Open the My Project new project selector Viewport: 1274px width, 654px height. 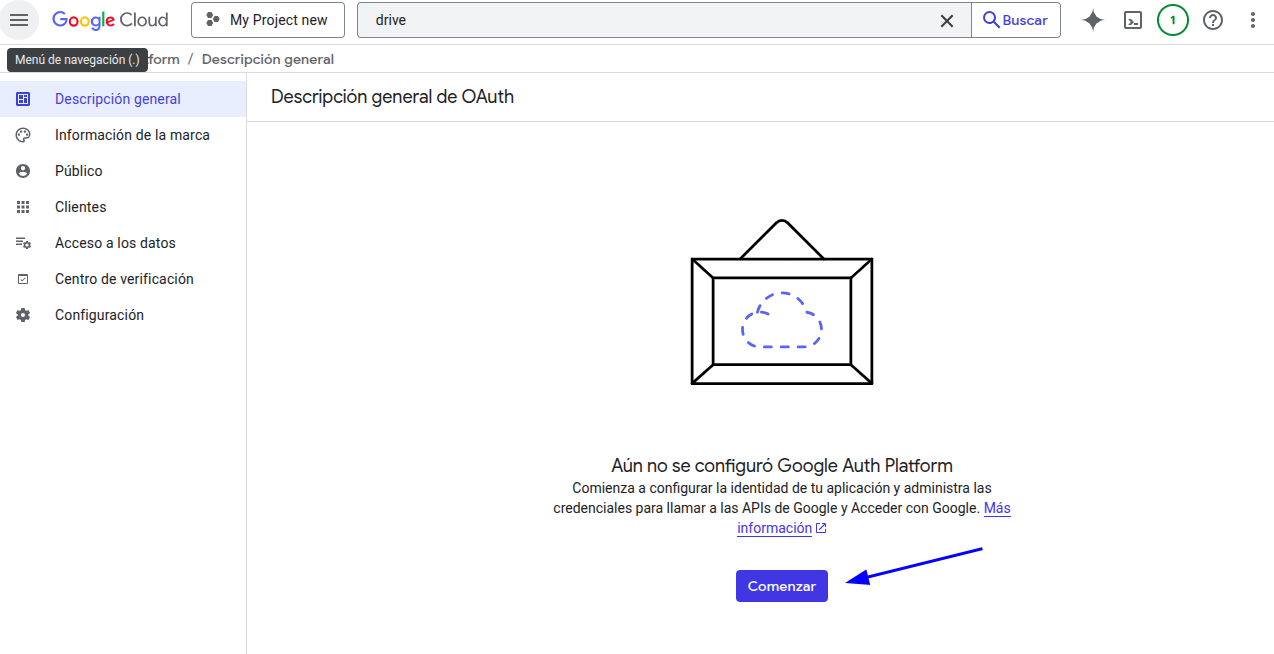[267, 20]
